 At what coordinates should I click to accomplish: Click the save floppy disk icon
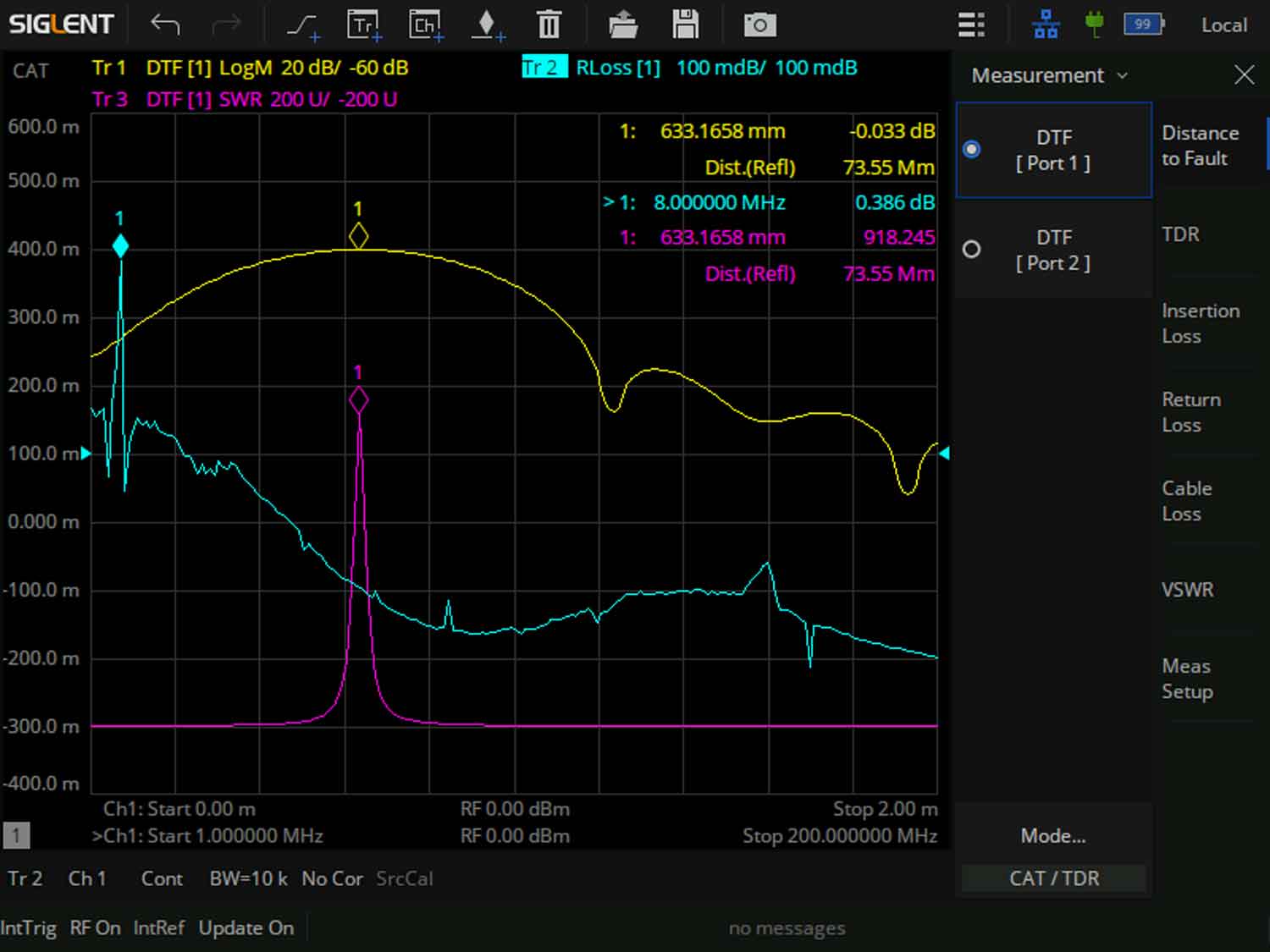pyautogui.click(x=685, y=25)
